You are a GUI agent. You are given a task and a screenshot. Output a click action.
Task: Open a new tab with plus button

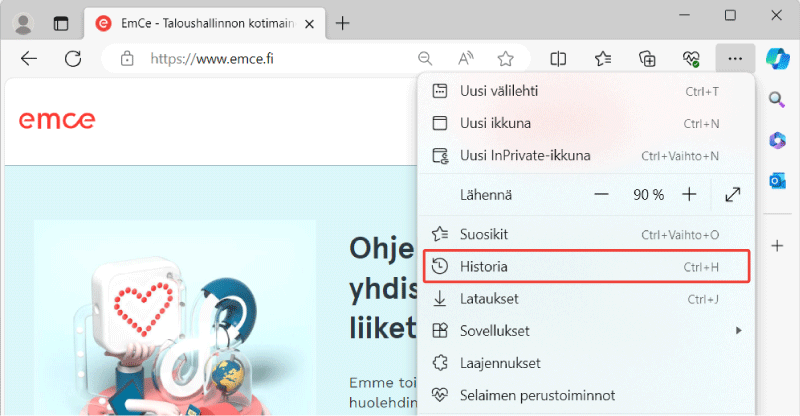342,23
